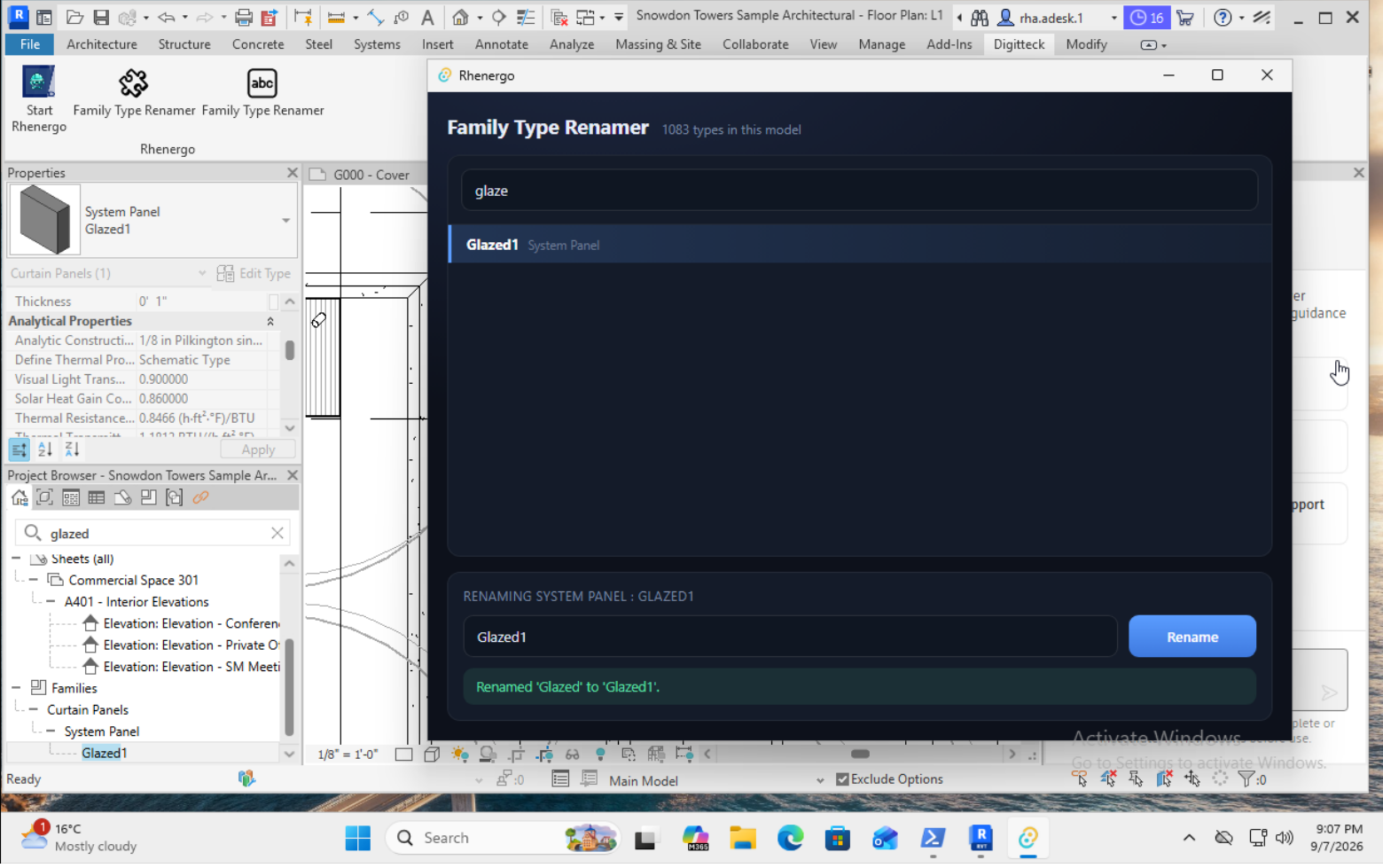Collapse the Curtain Panels tree node
This screenshot has width=1383, height=868.
(x=34, y=710)
